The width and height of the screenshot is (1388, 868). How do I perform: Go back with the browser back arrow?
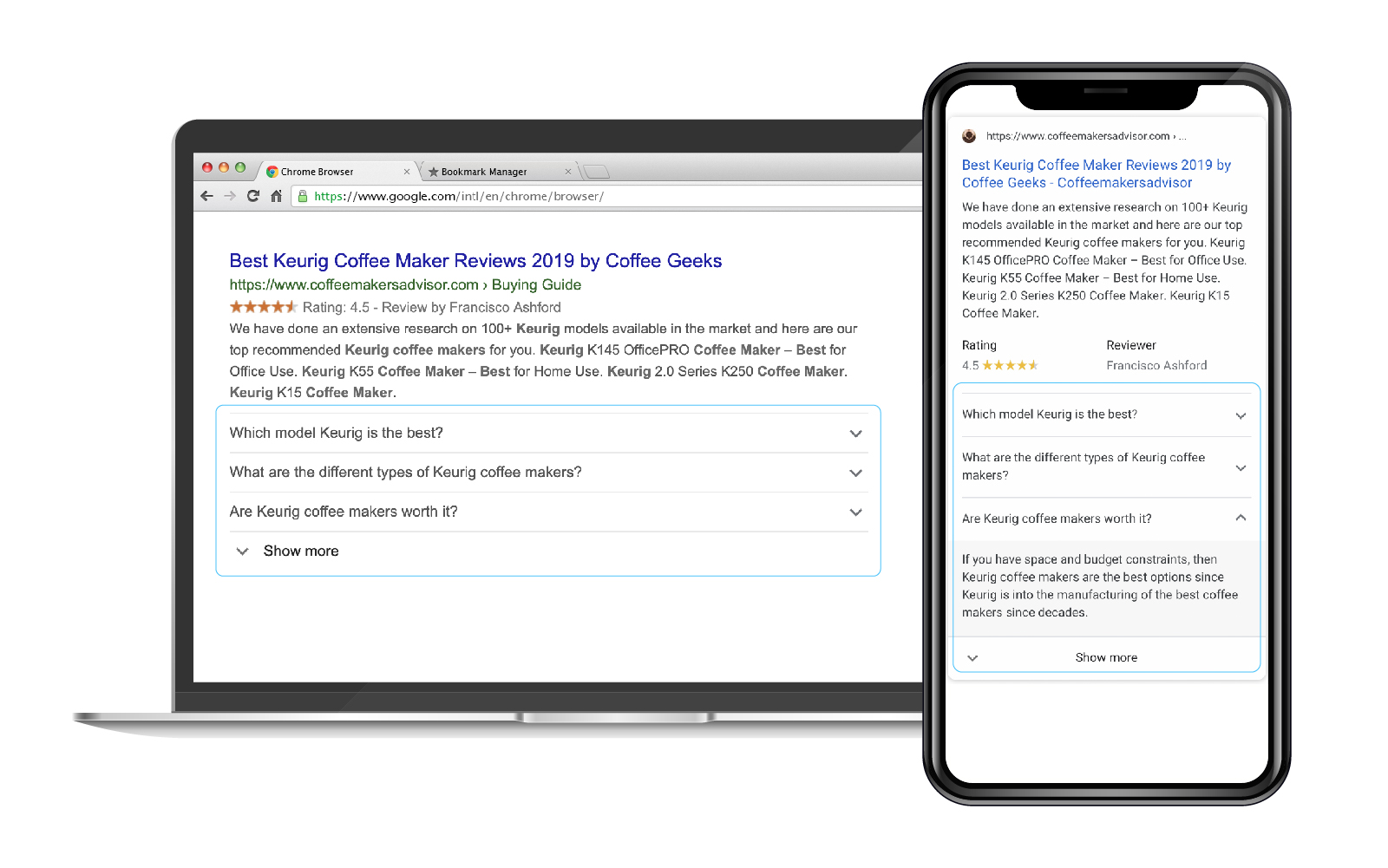[x=206, y=196]
